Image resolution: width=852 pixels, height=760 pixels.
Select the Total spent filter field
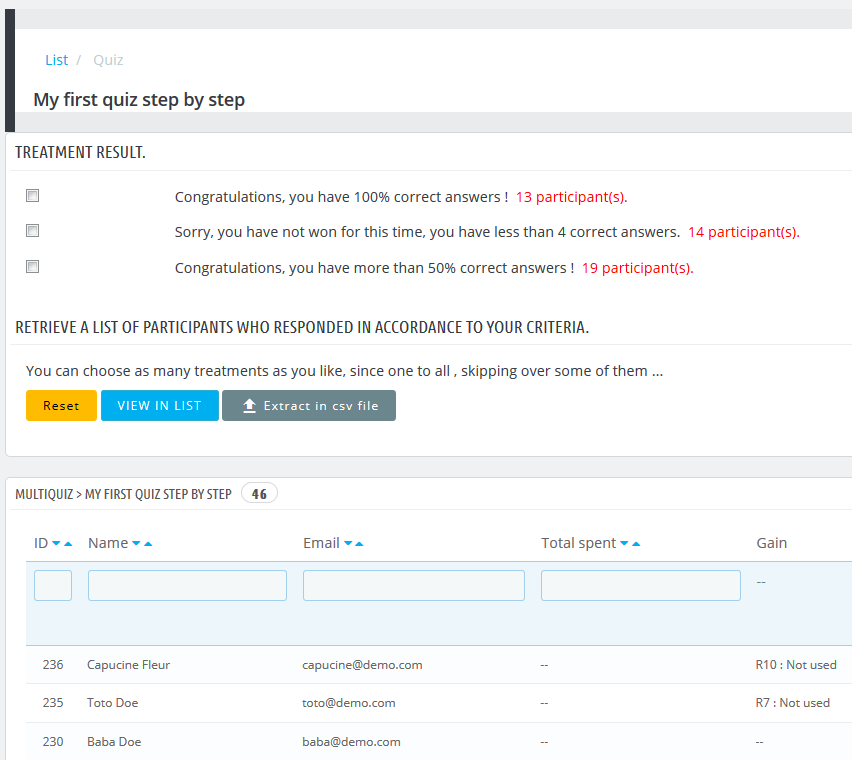pyautogui.click(x=640, y=585)
